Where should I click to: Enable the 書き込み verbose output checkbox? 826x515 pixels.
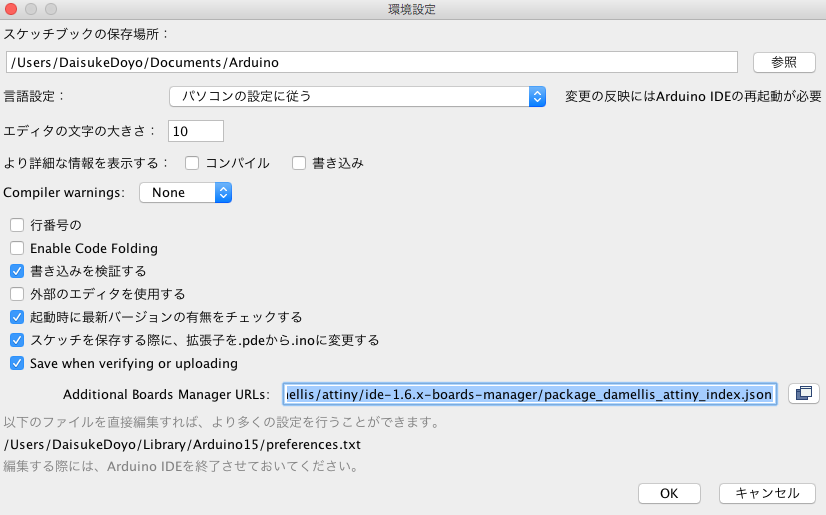tap(299, 163)
